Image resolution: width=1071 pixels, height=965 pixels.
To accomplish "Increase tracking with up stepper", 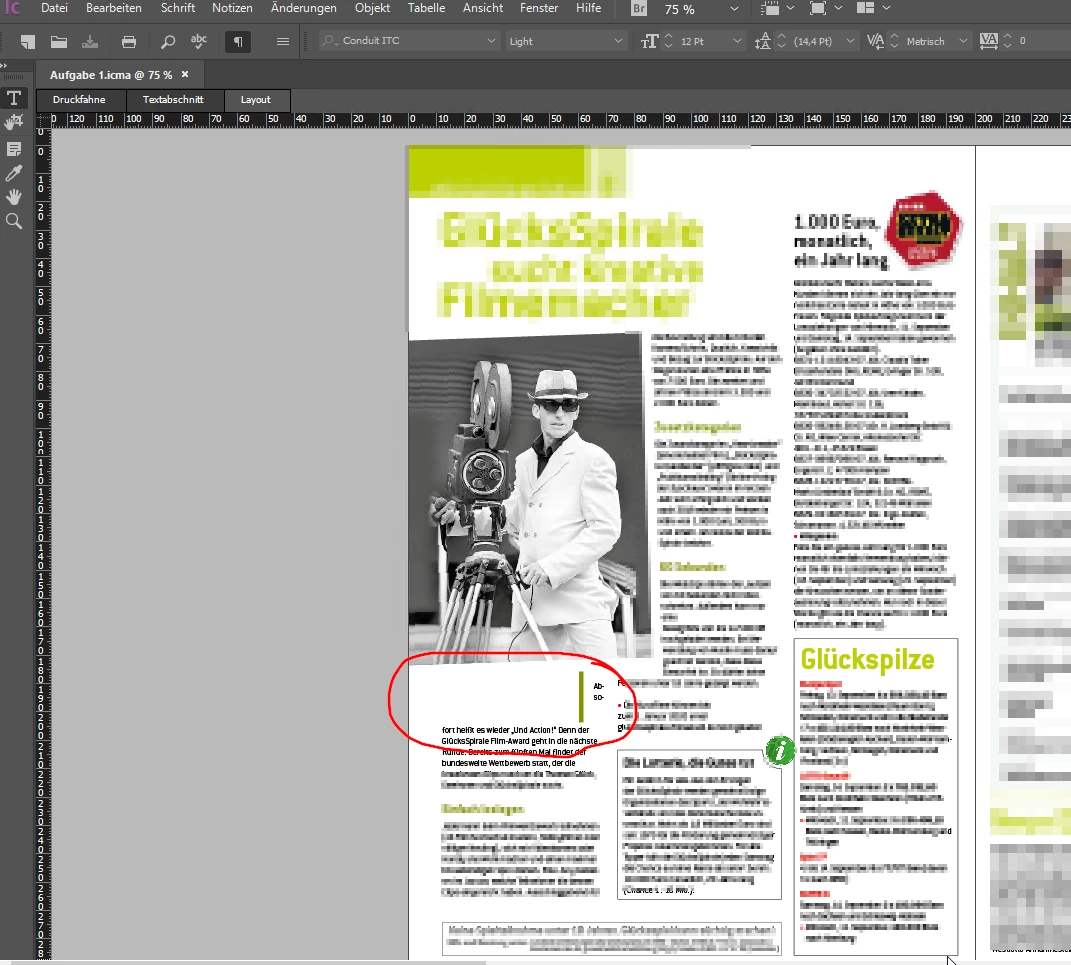I will tap(1007, 36).
